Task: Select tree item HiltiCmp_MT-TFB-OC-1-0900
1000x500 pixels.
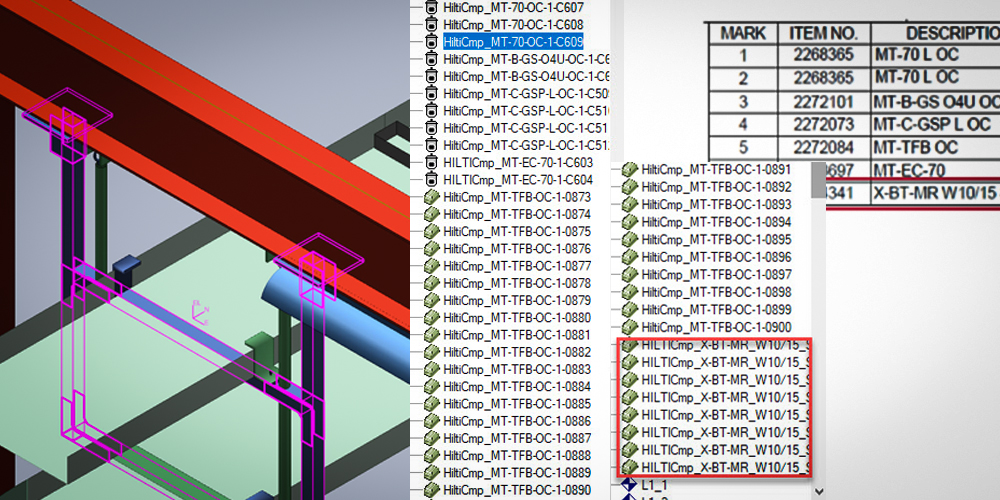Action: [716, 328]
